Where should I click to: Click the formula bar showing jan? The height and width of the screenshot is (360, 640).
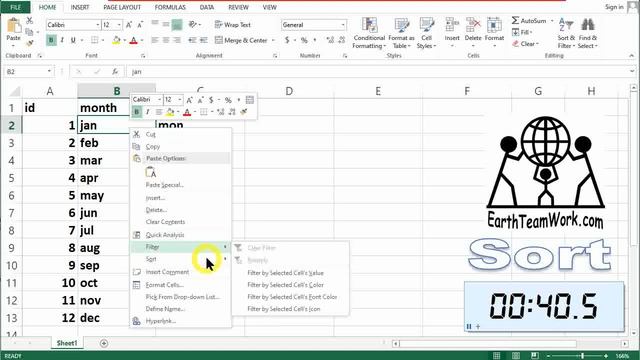click(x=380, y=71)
